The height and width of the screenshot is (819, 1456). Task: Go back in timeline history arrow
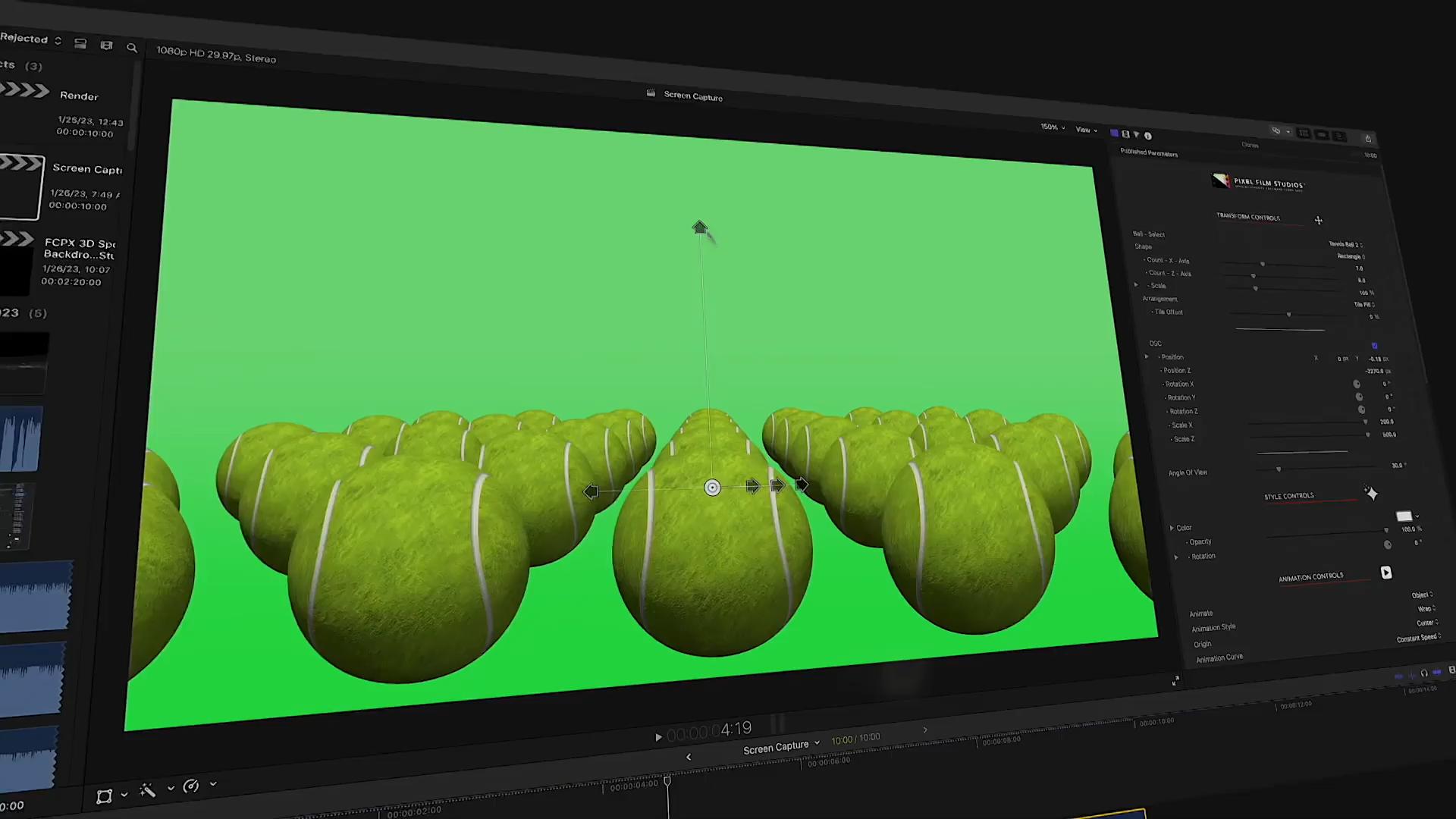click(689, 757)
